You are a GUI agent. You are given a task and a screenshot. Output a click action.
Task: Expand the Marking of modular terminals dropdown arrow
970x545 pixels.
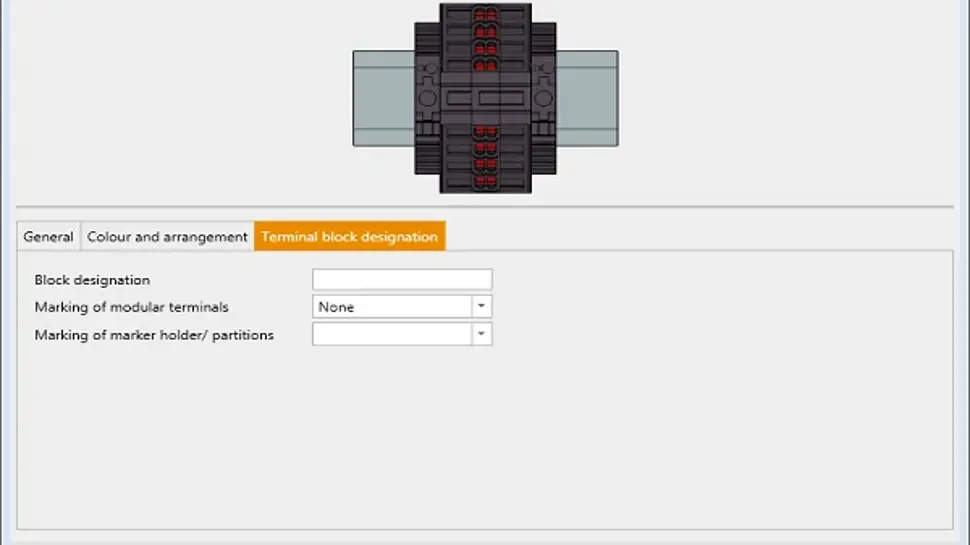(x=482, y=307)
